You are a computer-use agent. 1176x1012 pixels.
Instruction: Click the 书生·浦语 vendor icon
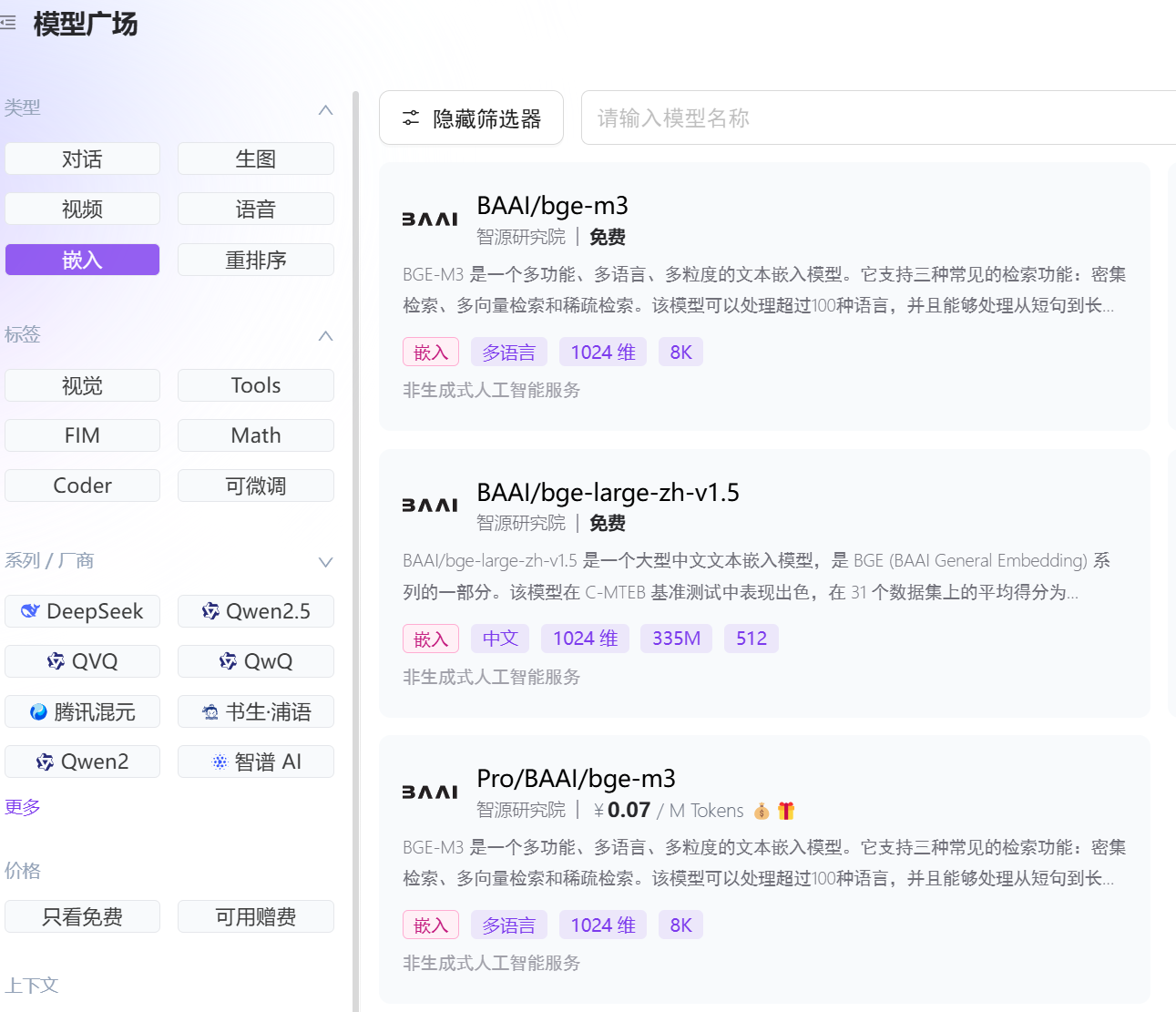click(x=210, y=711)
